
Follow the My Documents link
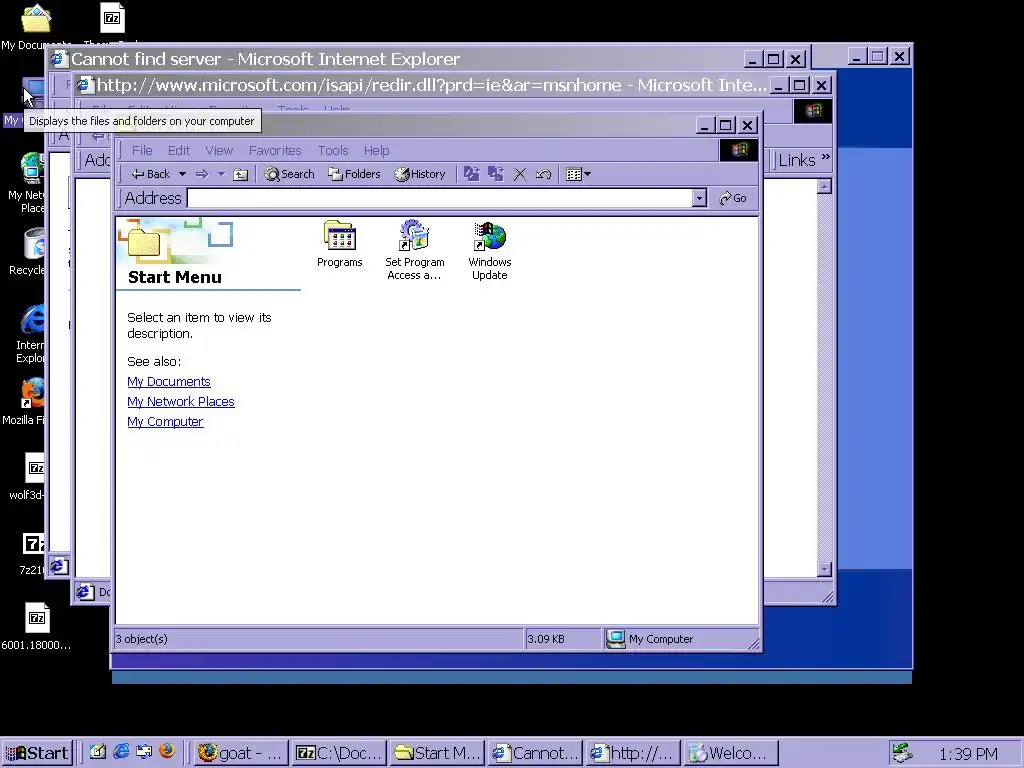click(x=168, y=381)
